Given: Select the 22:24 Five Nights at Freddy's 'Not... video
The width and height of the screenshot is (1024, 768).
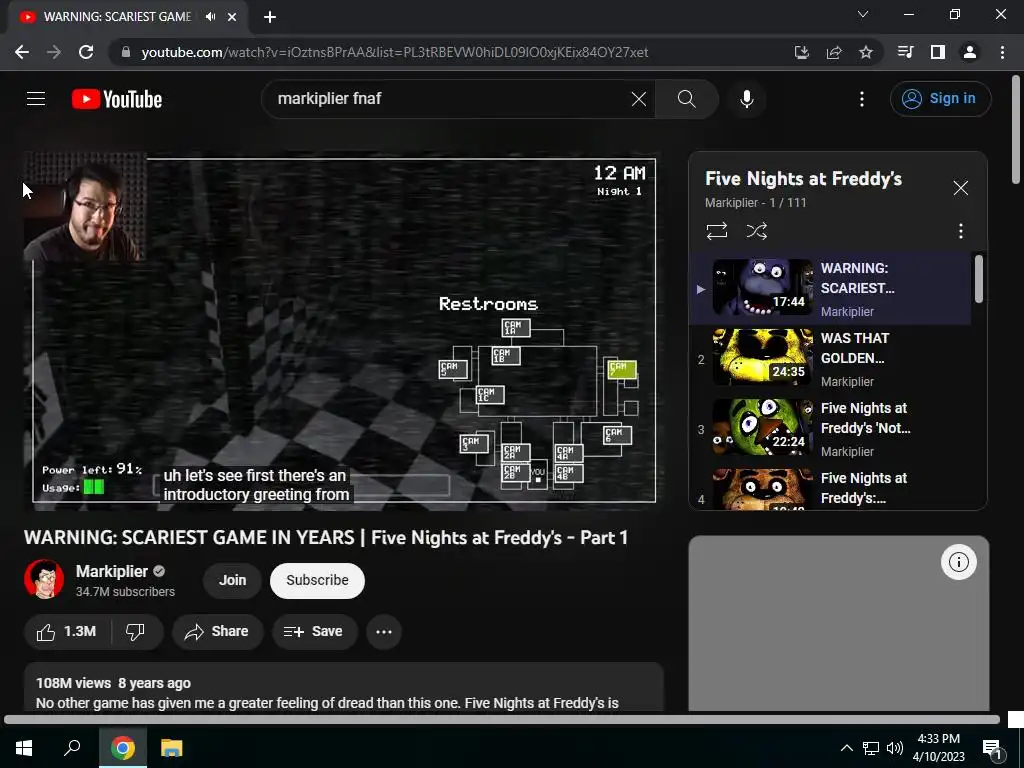Looking at the screenshot, I should [831, 429].
